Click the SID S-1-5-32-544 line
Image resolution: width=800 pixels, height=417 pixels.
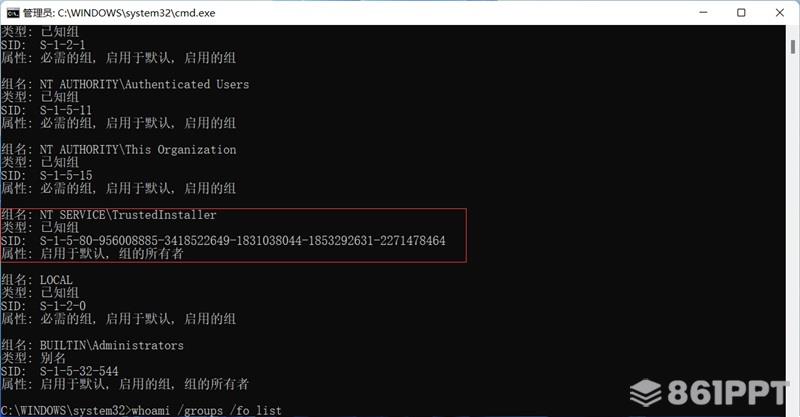60,371
